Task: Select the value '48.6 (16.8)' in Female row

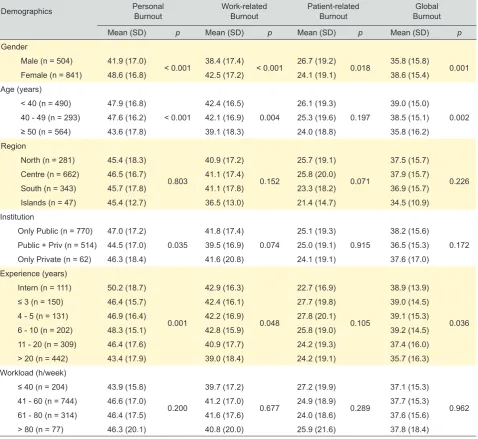Action: point(127,75)
